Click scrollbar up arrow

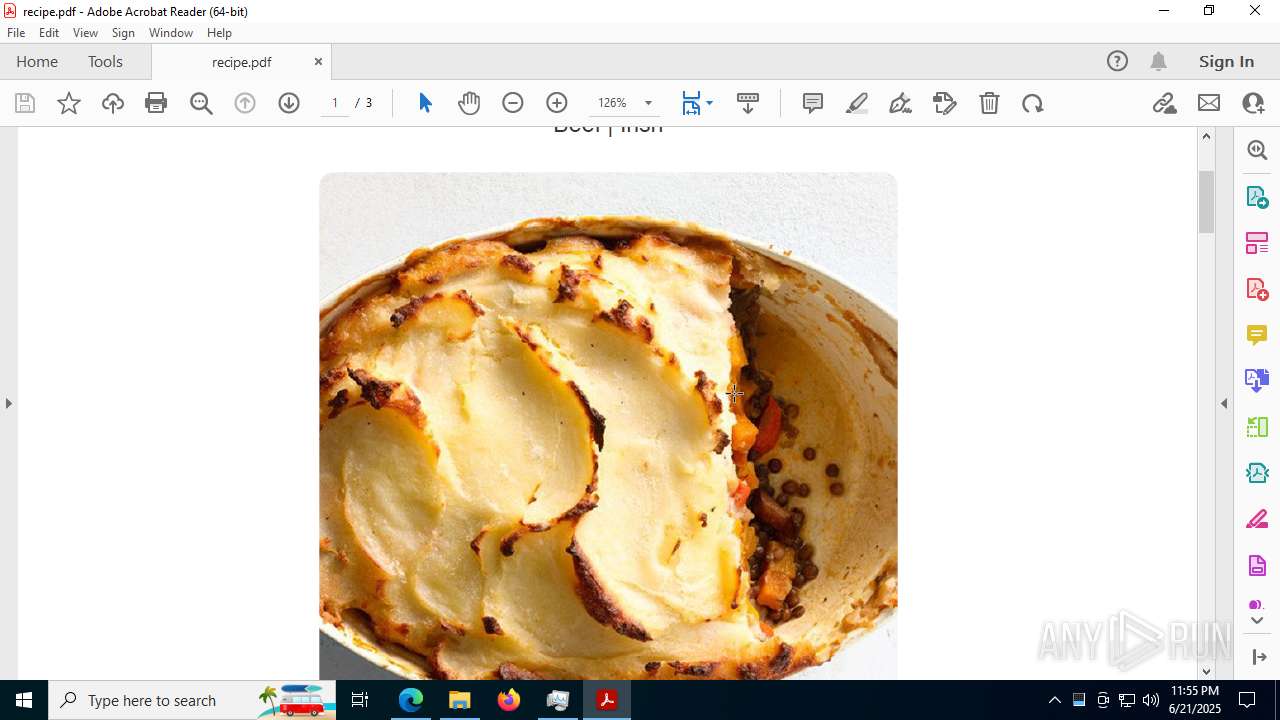click(1206, 136)
